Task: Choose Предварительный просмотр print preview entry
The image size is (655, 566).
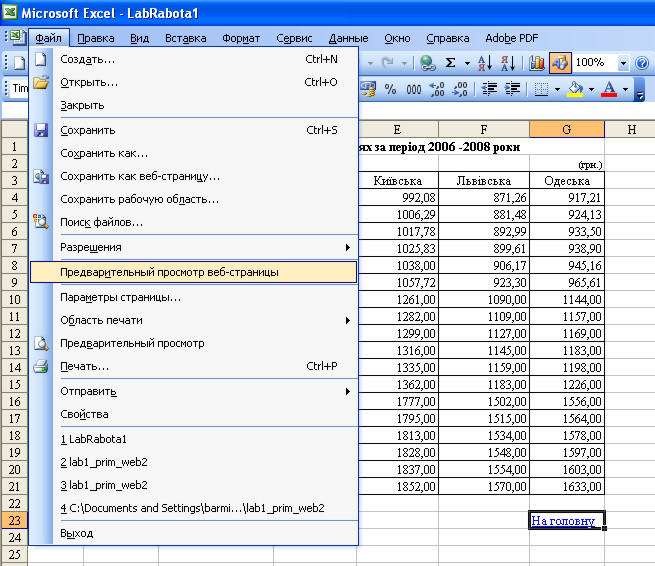Action: (194, 343)
